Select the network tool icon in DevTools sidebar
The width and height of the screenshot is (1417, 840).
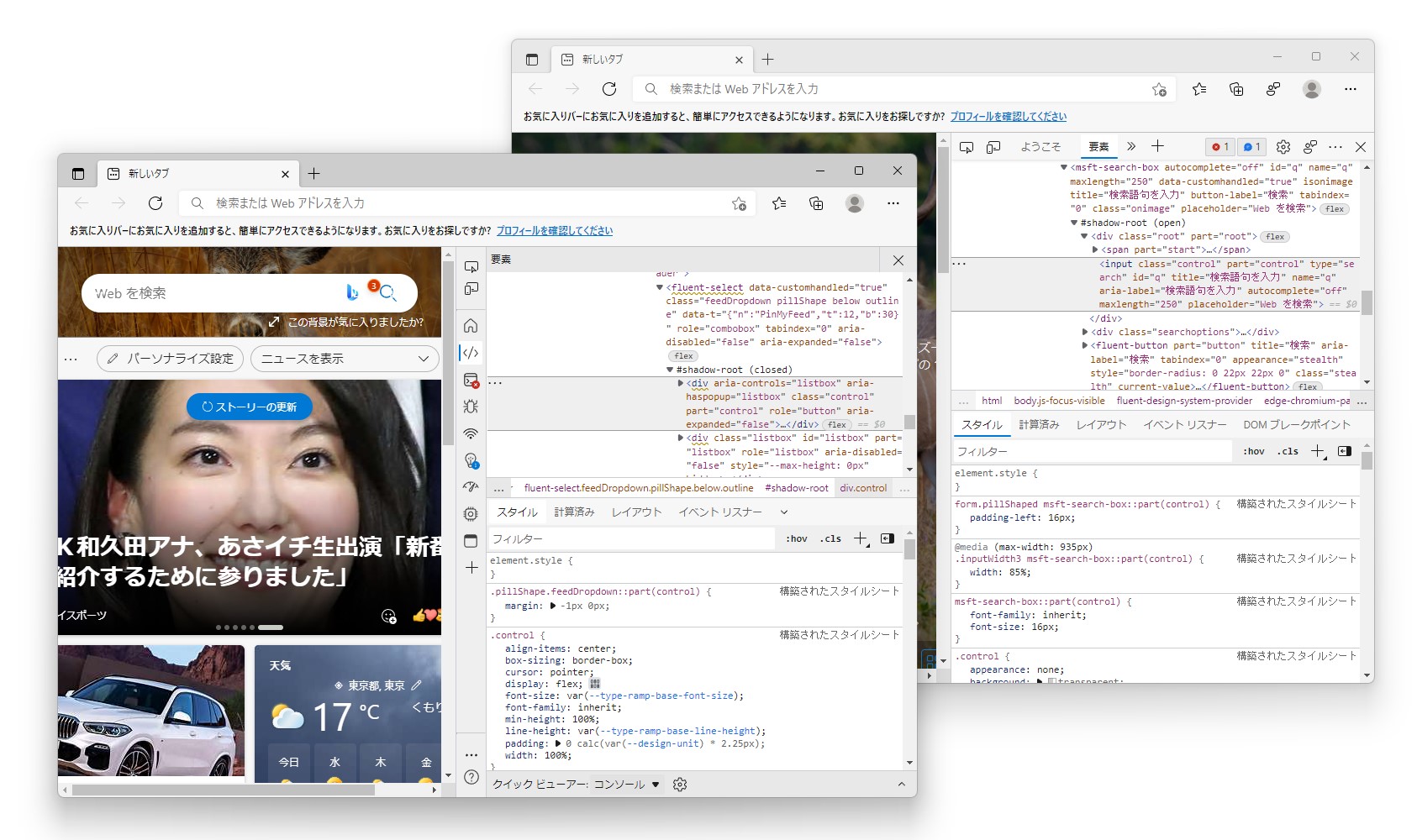coord(471,433)
